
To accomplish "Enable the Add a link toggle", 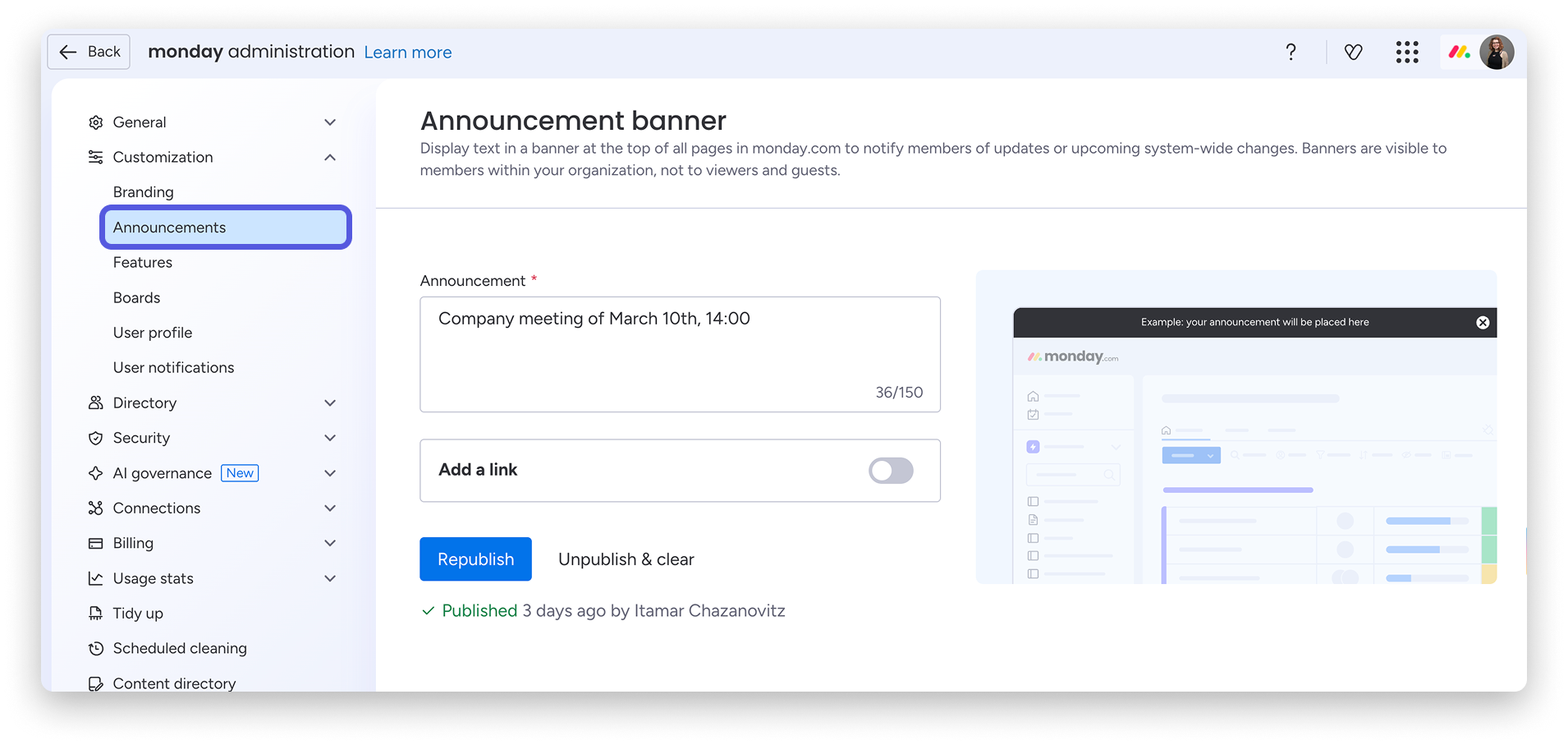I will [891, 471].
